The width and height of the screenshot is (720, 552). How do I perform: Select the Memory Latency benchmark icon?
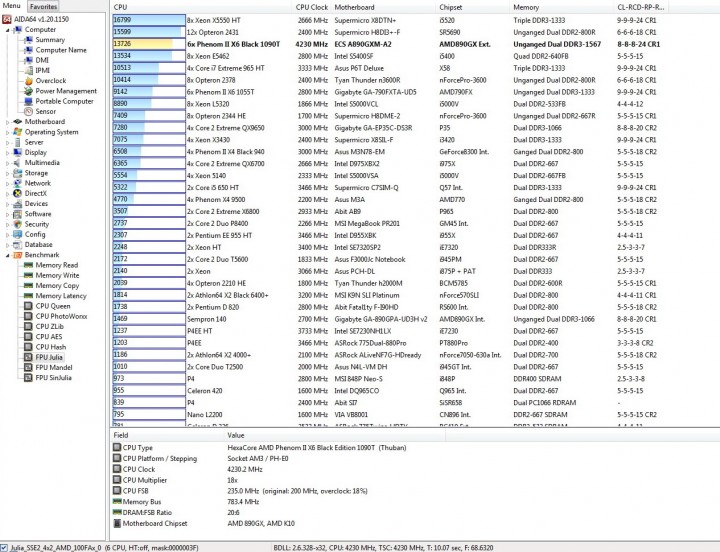click(28, 296)
